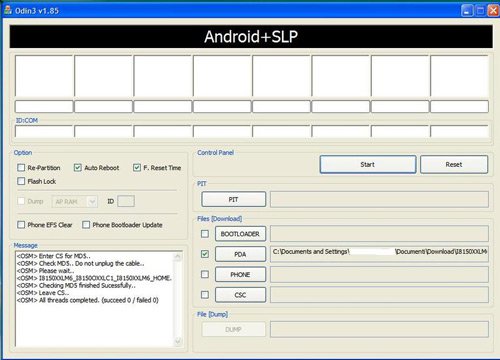The width and height of the screenshot is (500, 360).
Task: Click 'Leave CS..' log line
Action: [43, 293]
